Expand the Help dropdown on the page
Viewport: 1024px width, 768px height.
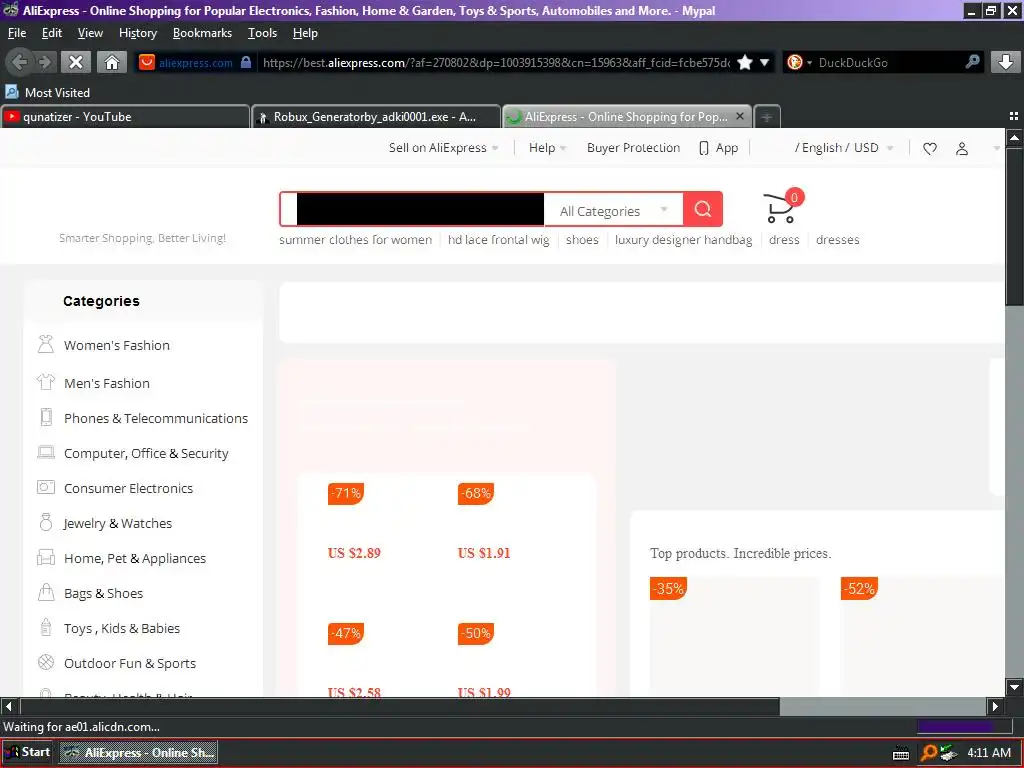click(547, 148)
